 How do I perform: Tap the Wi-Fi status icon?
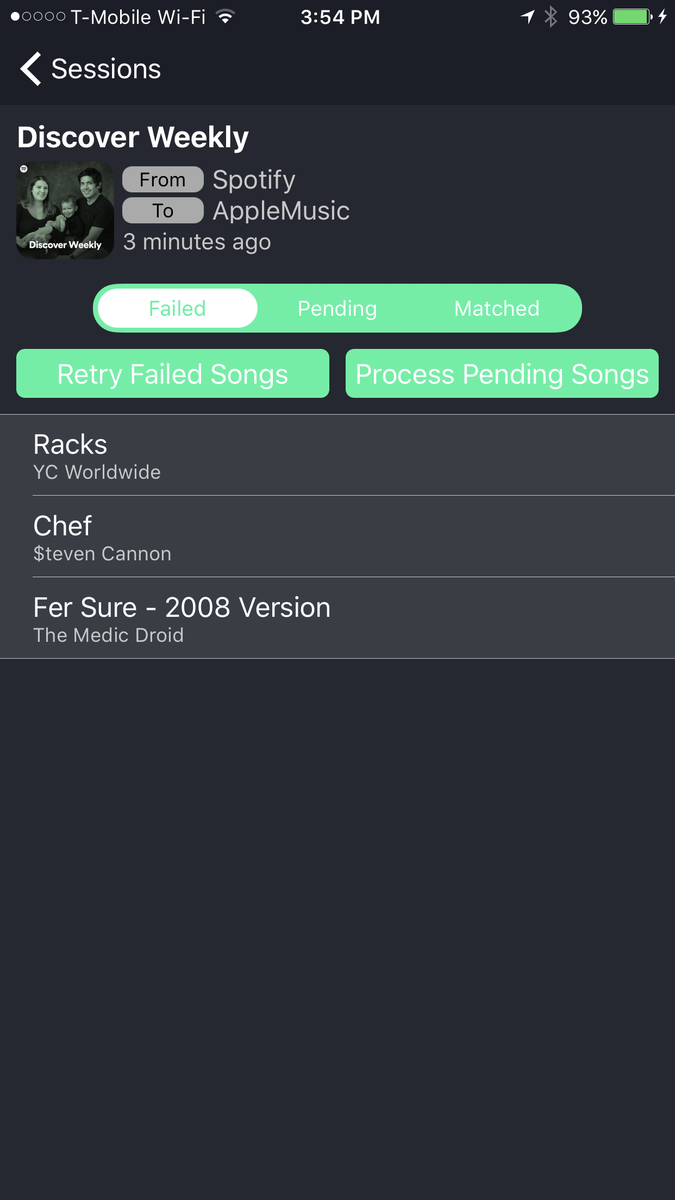(x=225, y=17)
